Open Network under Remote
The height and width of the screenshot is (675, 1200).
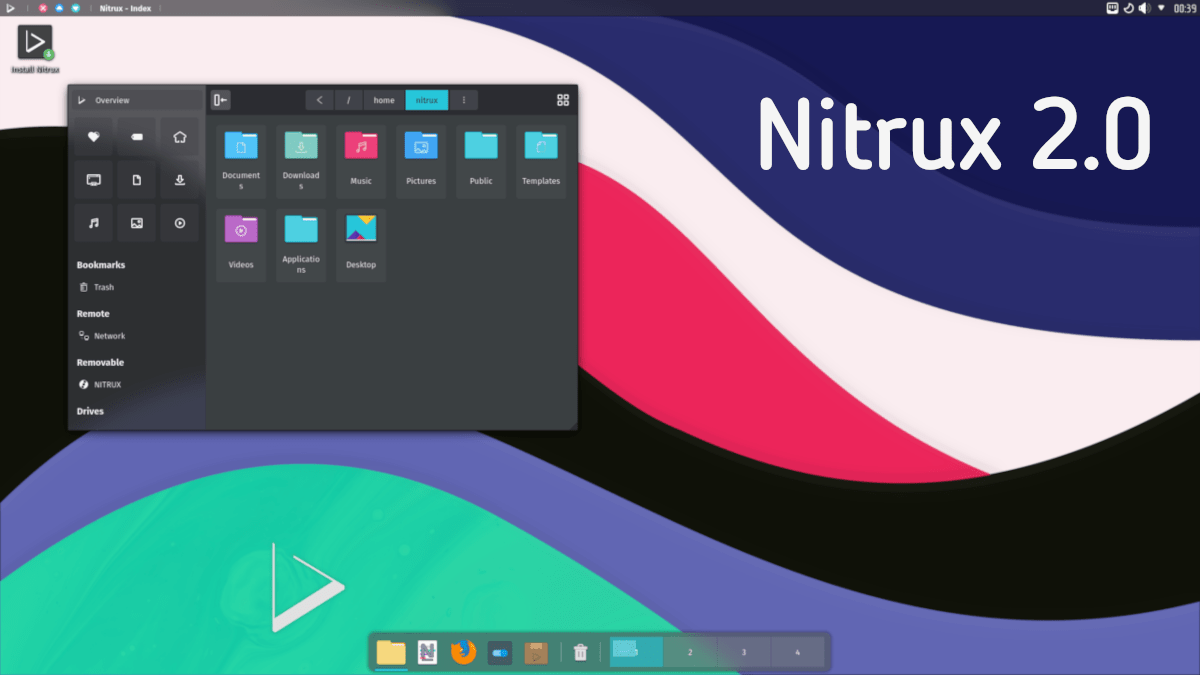click(x=137, y=336)
